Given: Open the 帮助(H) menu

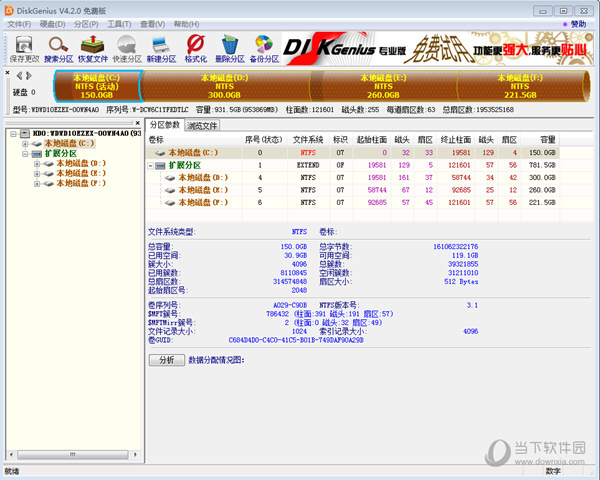Looking at the screenshot, I should 186,24.
